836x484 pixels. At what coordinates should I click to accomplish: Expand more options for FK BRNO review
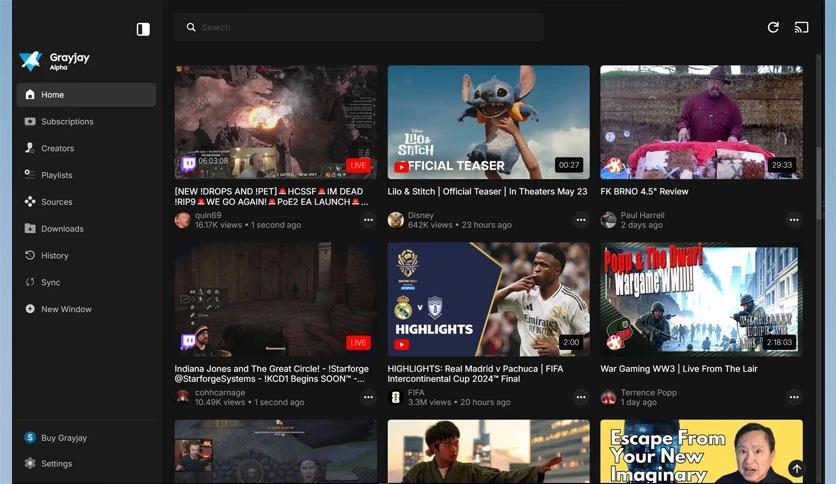794,220
